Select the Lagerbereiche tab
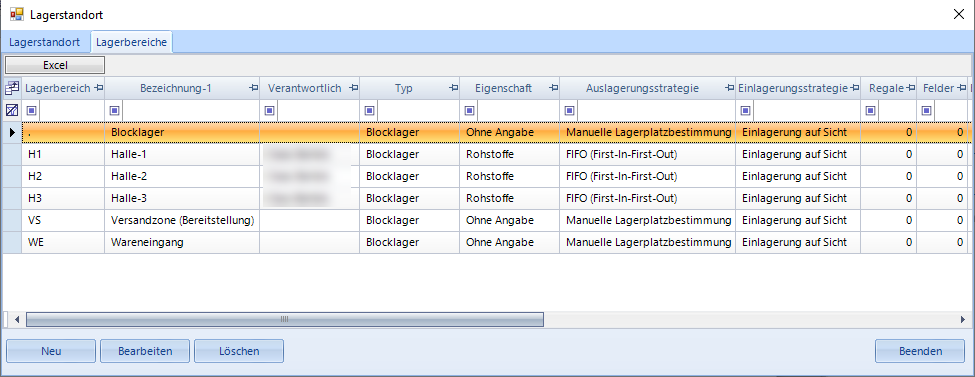Screen dimensions: 975x377 [131, 42]
